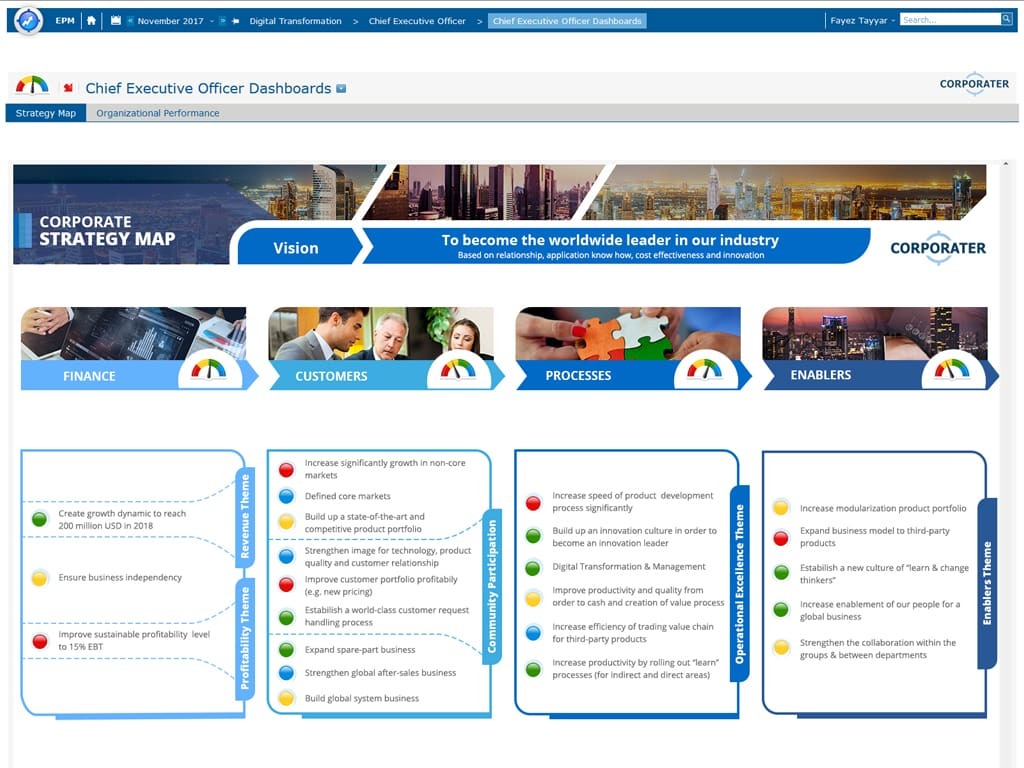Viewport: 1024px width, 768px height.
Task: Click Digital Transformation & Management objective
Action: click(629, 567)
